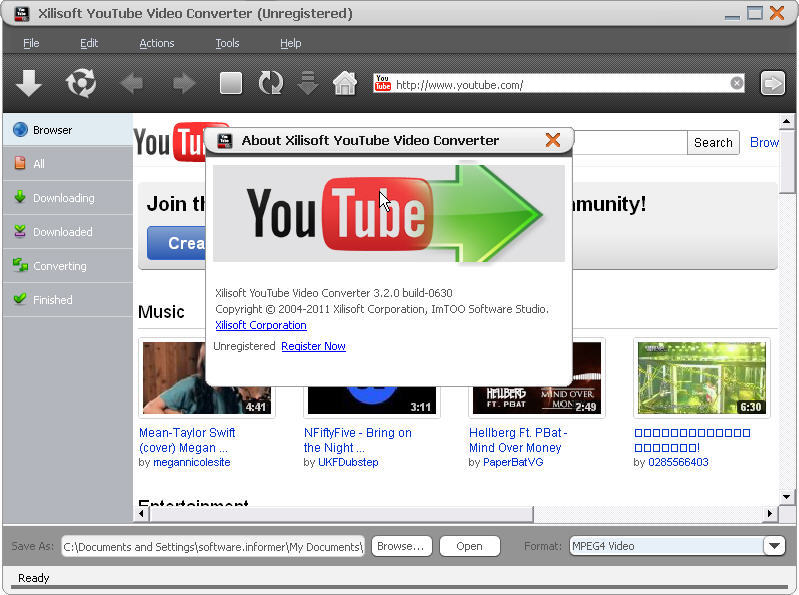799x595 pixels.
Task: Click the layered download arrow toolbar icon
Action: [x=308, y=83]
